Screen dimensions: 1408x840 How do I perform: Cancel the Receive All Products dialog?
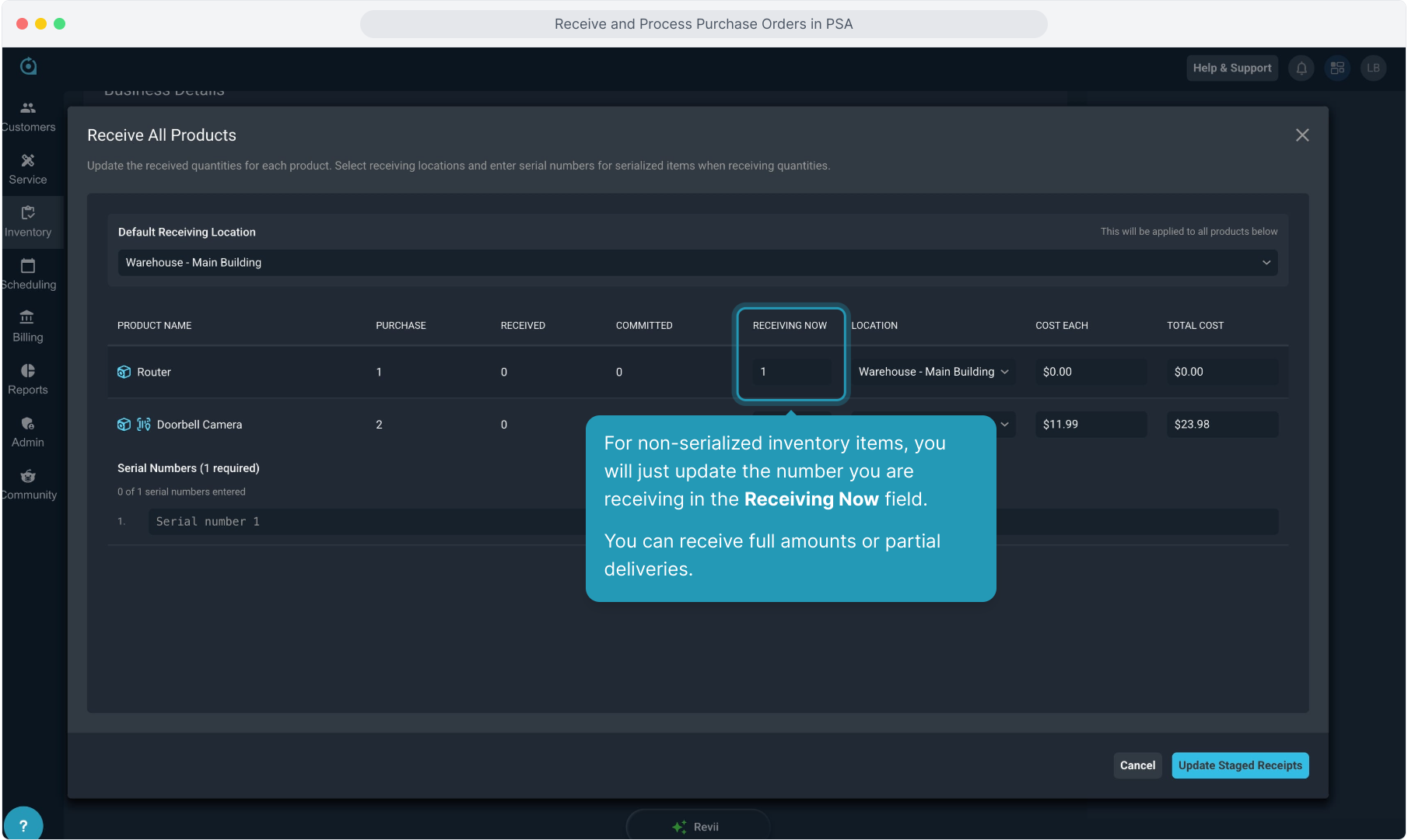click(1137, 765)
